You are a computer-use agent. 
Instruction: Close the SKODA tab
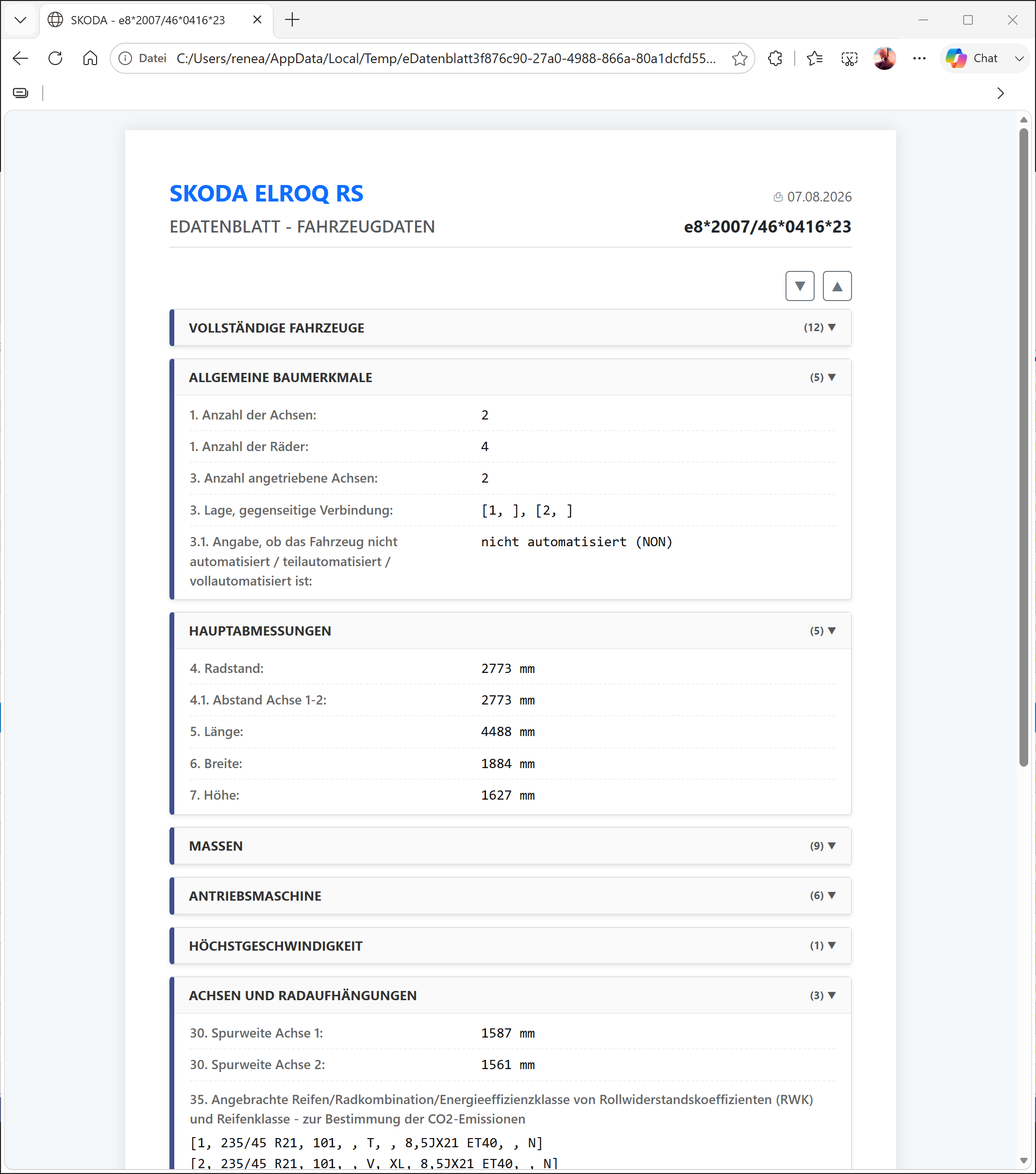[257, 20]
